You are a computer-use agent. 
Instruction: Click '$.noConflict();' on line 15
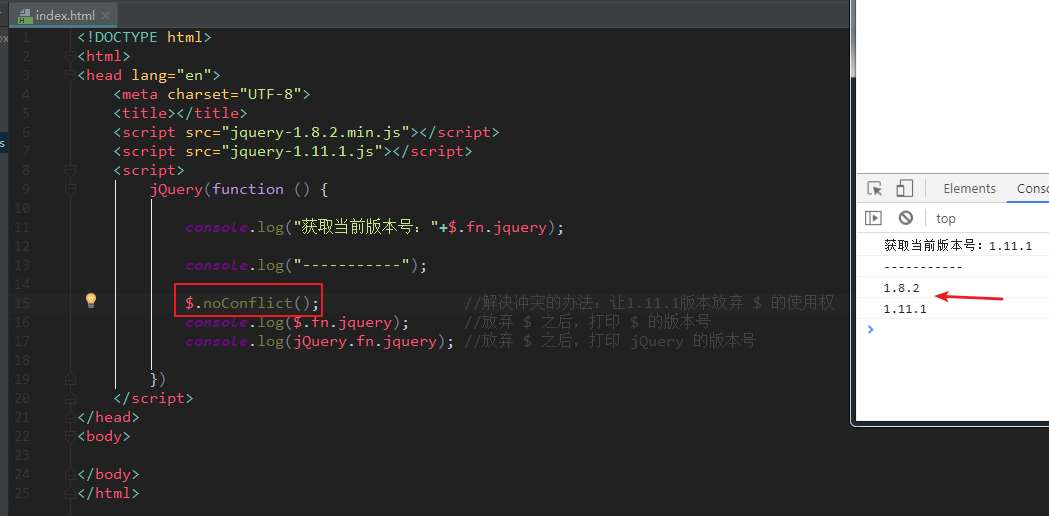(x=252, y=303)
